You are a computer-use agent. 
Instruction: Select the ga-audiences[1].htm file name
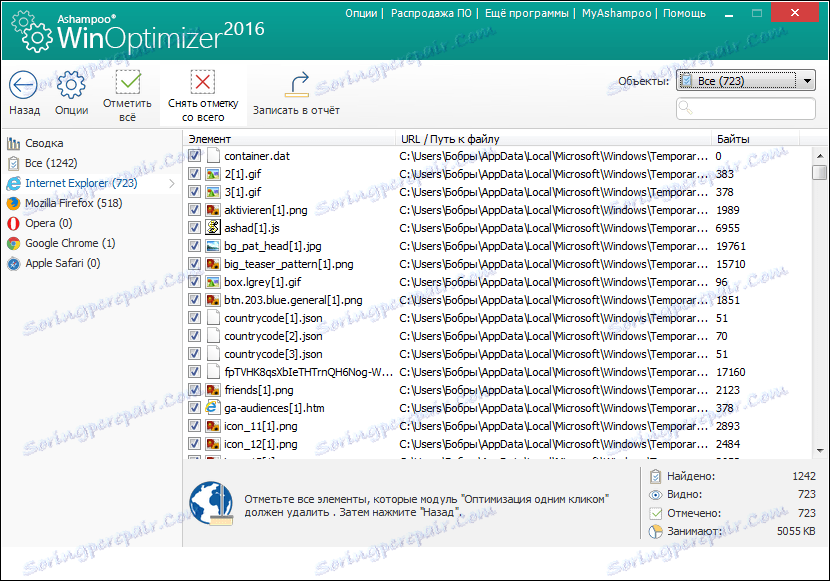274,408
